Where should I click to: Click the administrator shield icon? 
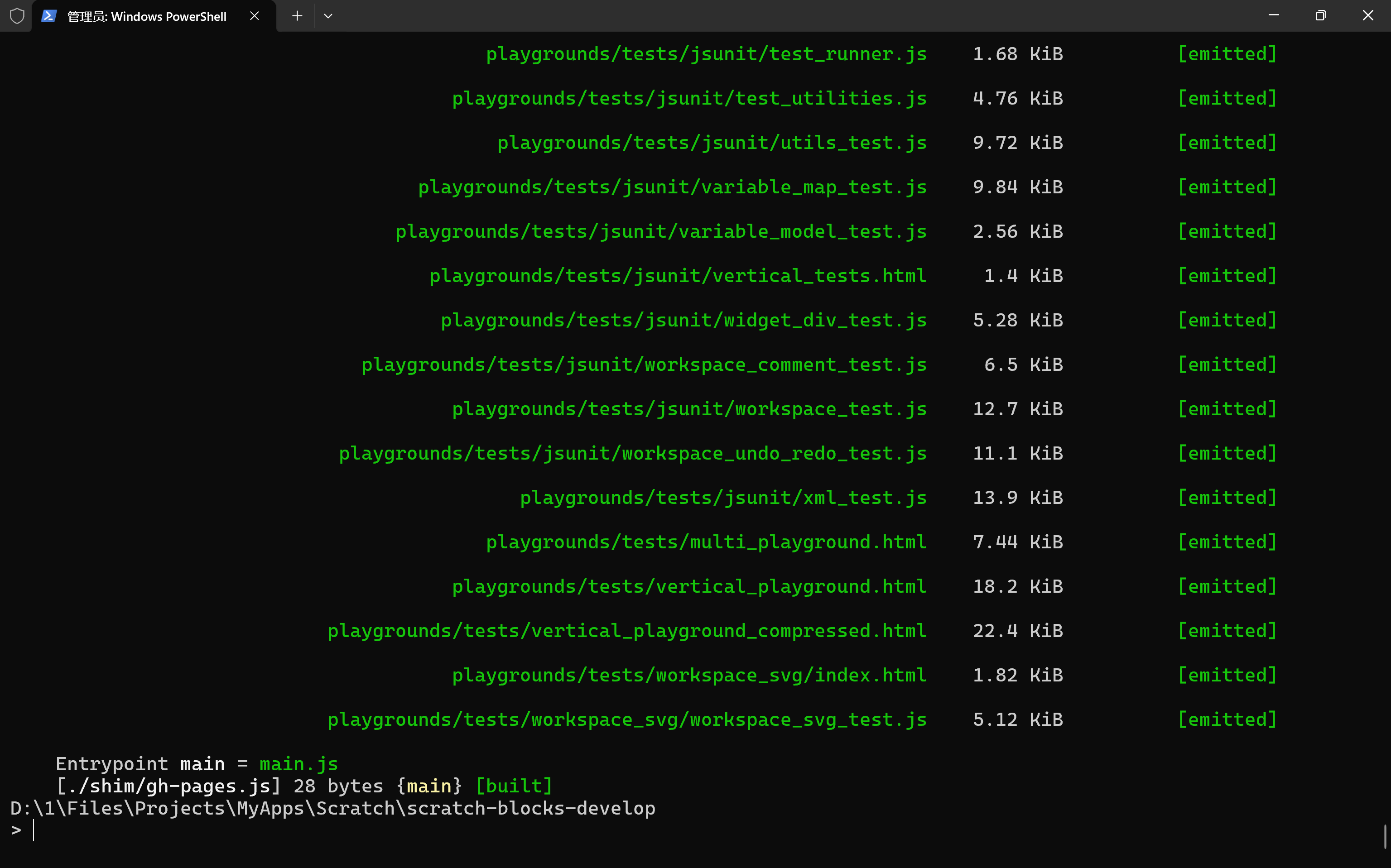(x=17, y=16)
